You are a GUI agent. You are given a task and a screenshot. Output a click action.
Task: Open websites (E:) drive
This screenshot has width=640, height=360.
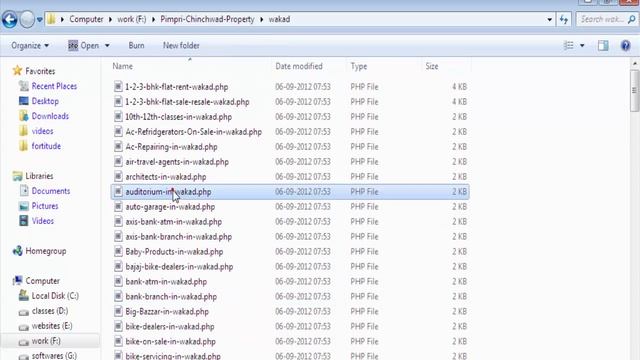(x=52, y=326)
